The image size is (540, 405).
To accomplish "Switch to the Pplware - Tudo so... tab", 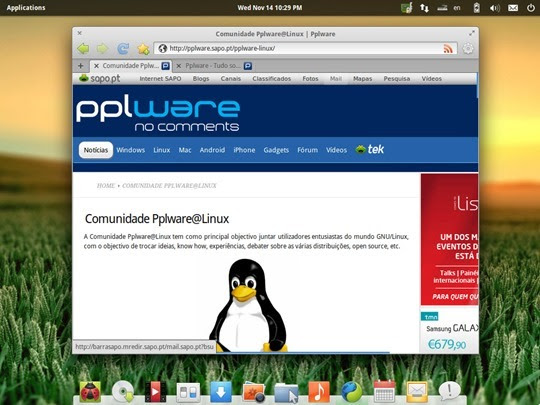I will click(x=214, y=65).
